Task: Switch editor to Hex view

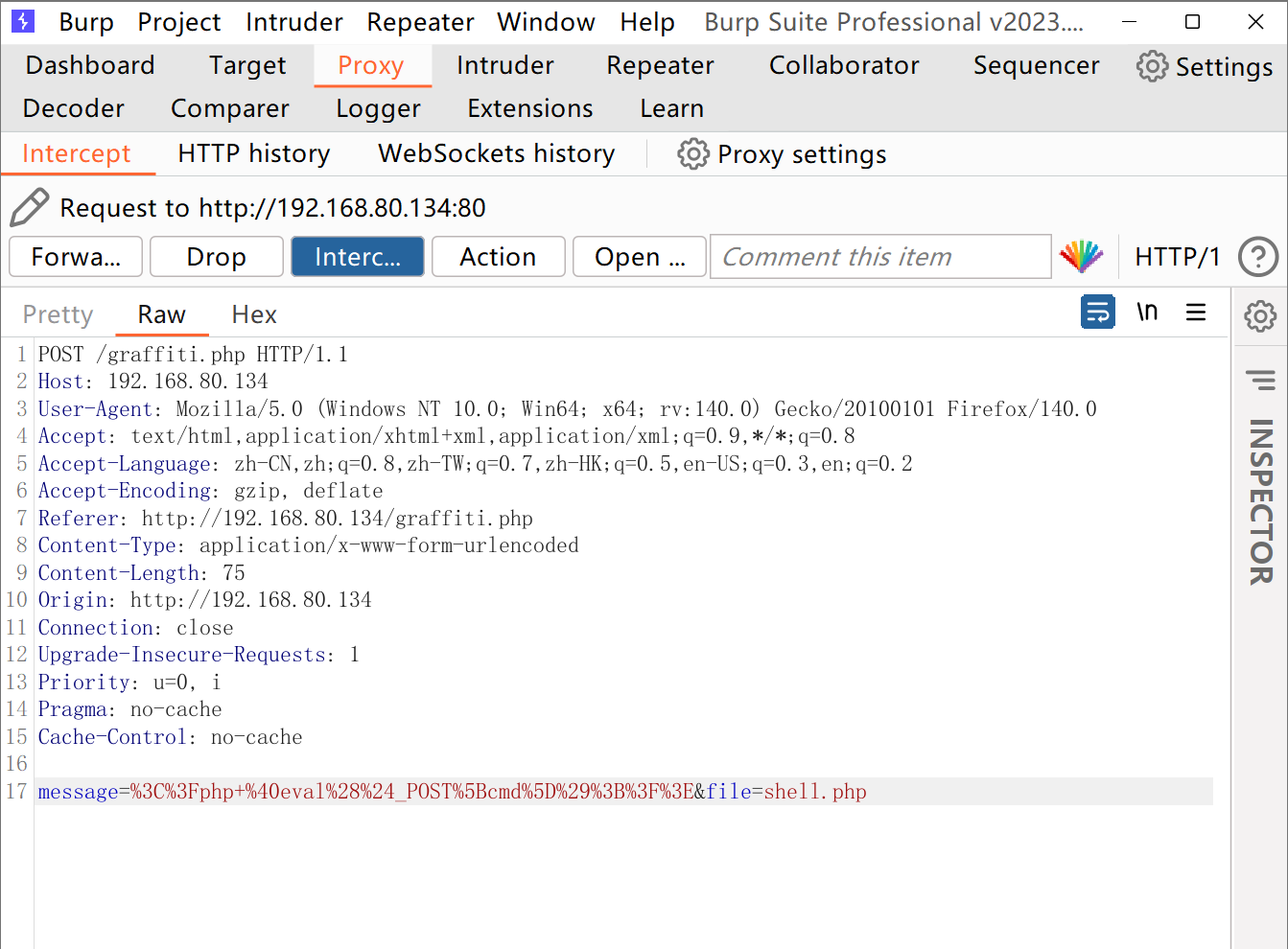Action: (254, 314)
